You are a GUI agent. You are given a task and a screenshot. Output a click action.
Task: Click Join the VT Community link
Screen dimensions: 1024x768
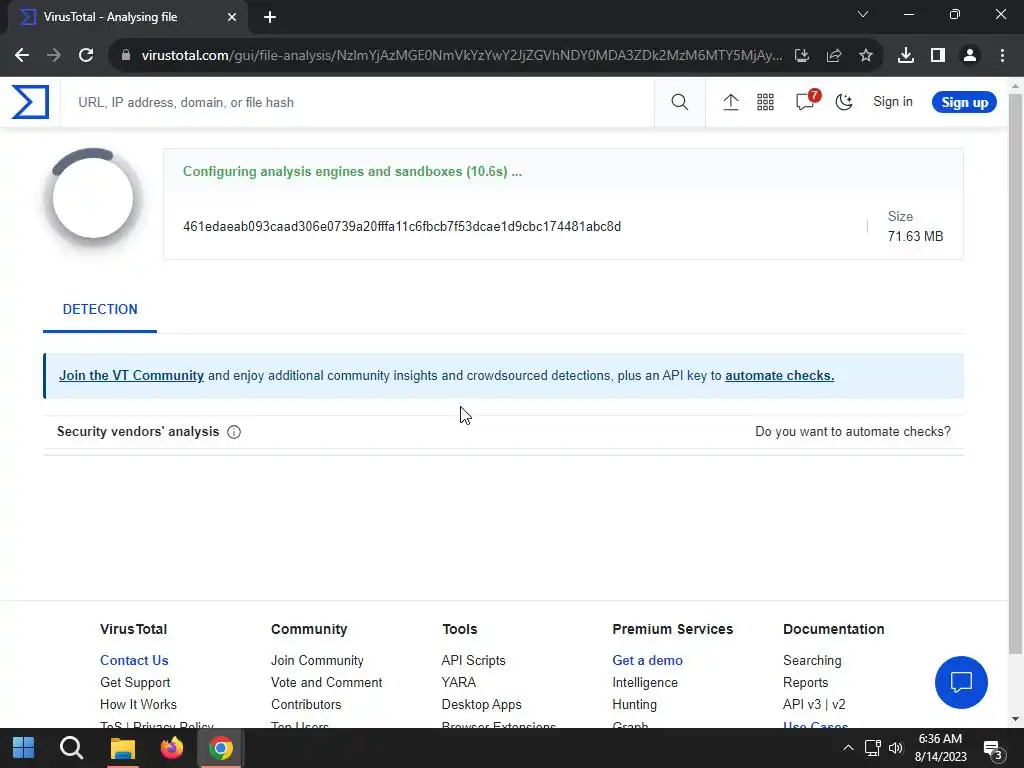[x=131, y=376]
